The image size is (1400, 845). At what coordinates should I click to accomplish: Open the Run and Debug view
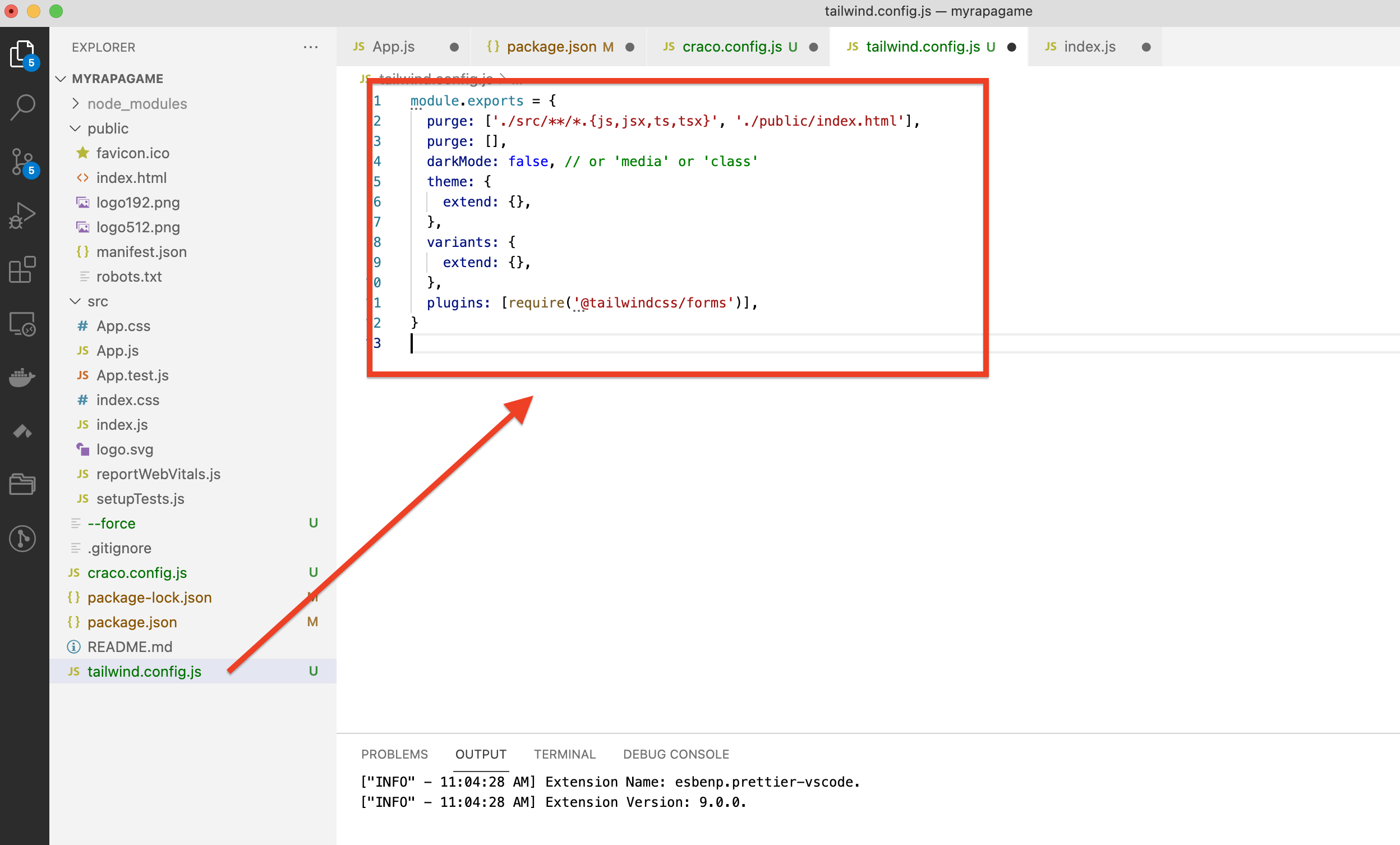pos(23,215)
